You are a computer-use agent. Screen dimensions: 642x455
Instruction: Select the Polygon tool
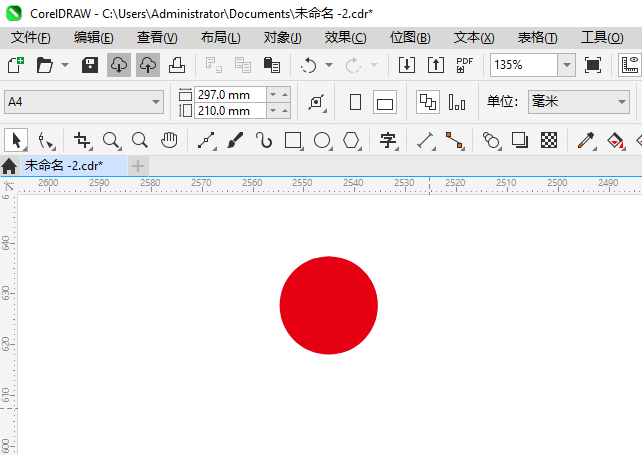351,140
